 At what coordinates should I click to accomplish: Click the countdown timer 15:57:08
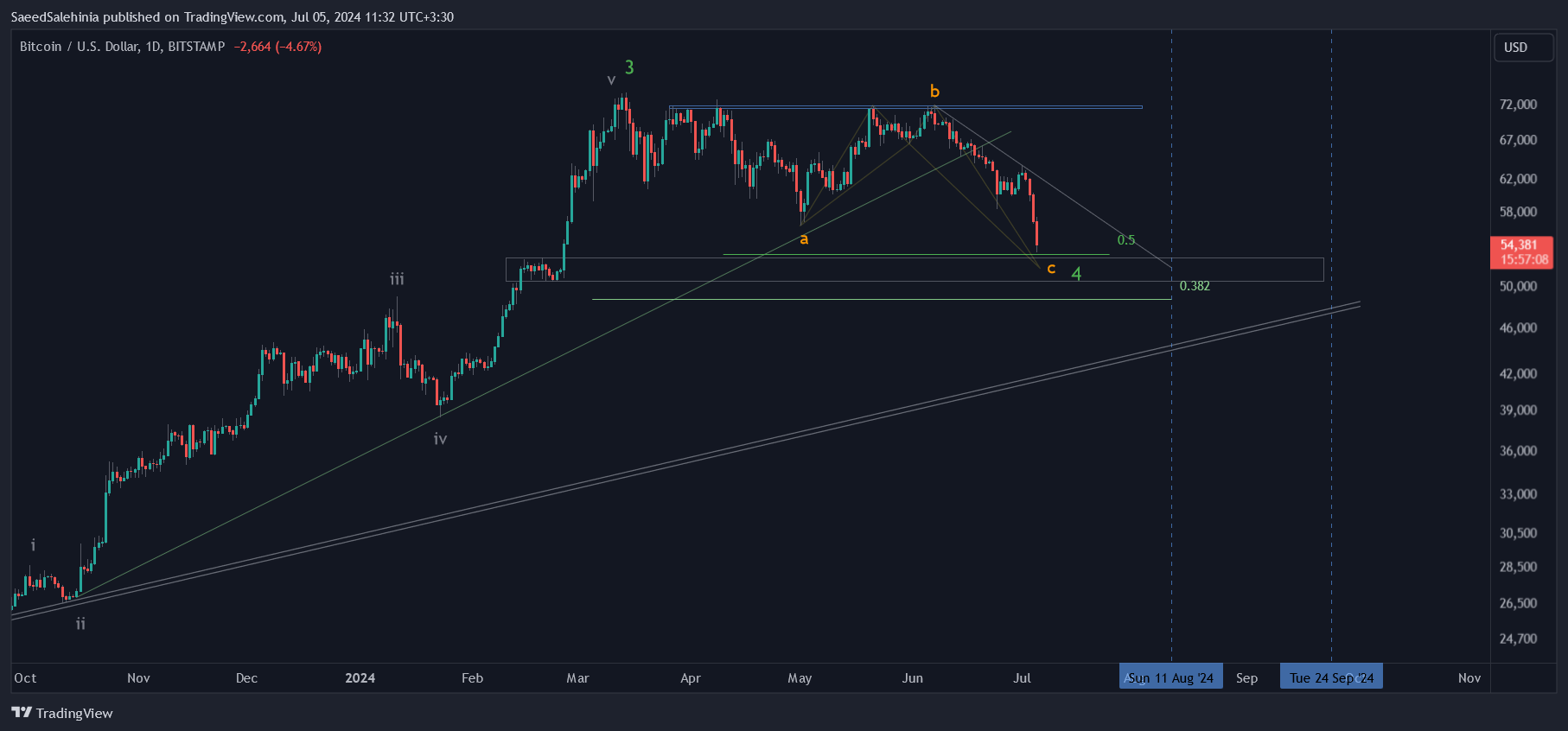[x=1525, y=259]
